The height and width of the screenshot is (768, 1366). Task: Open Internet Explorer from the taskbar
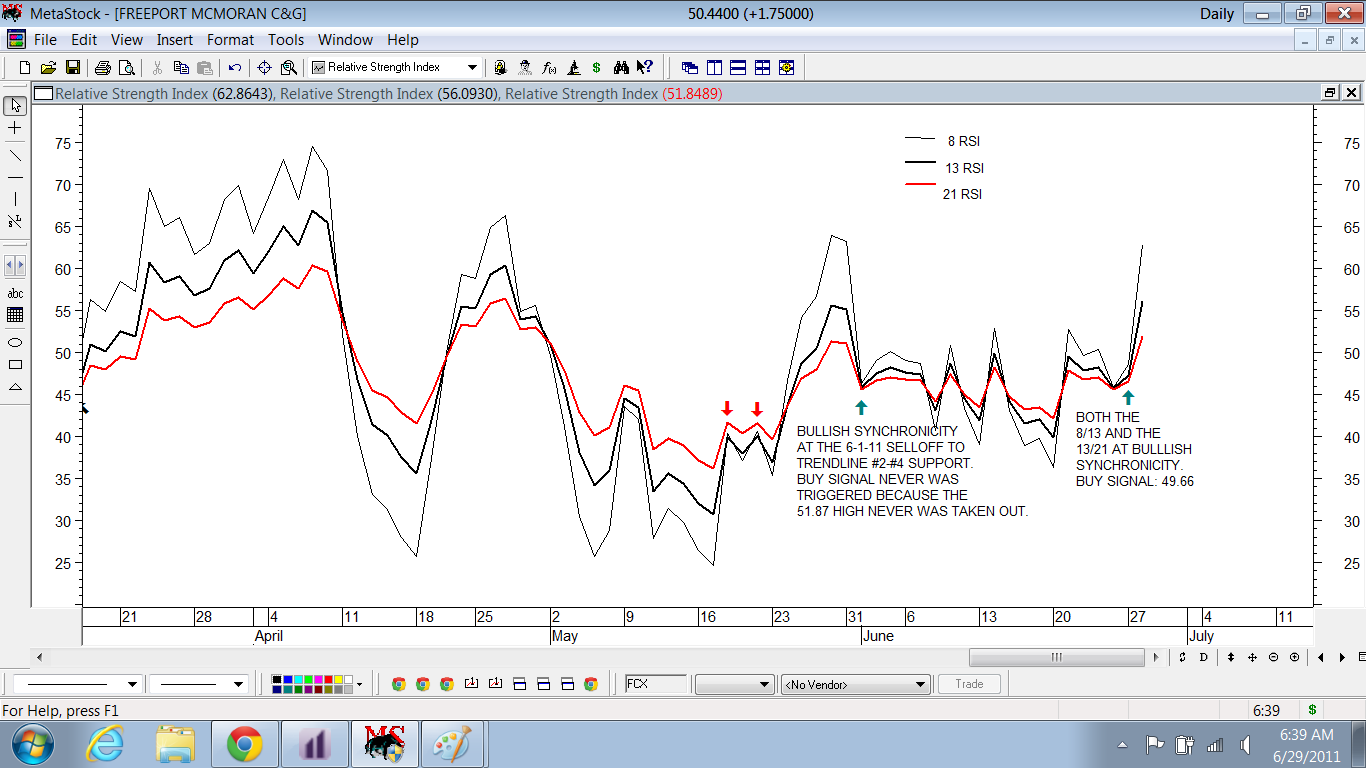tap(104, 745)
